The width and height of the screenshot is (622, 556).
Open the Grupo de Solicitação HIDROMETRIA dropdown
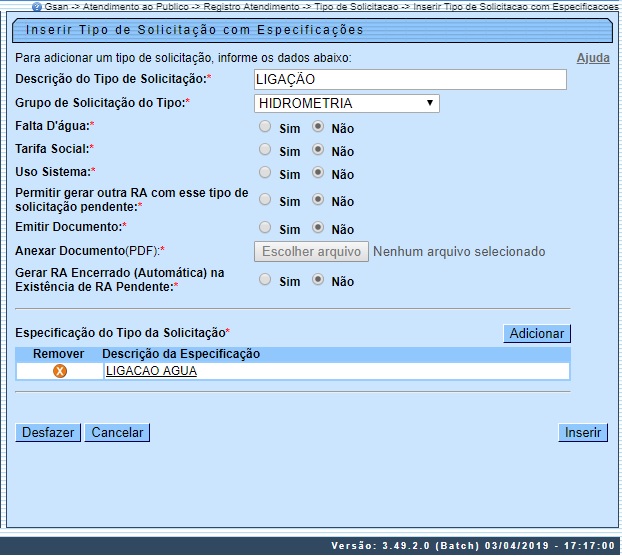pos(347,104)
